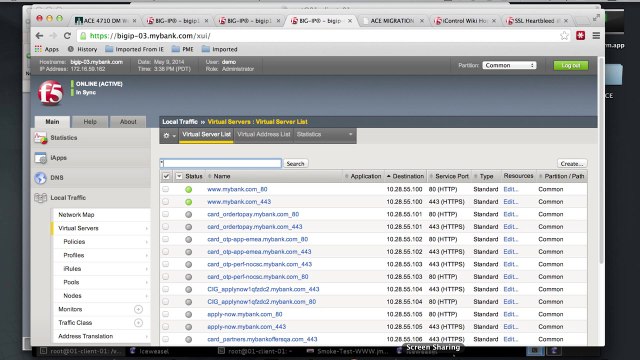Viewport: 640px width, 360px height.
Task: Switch to SSL Heartbleed browser tab
Action: point(537,21)
